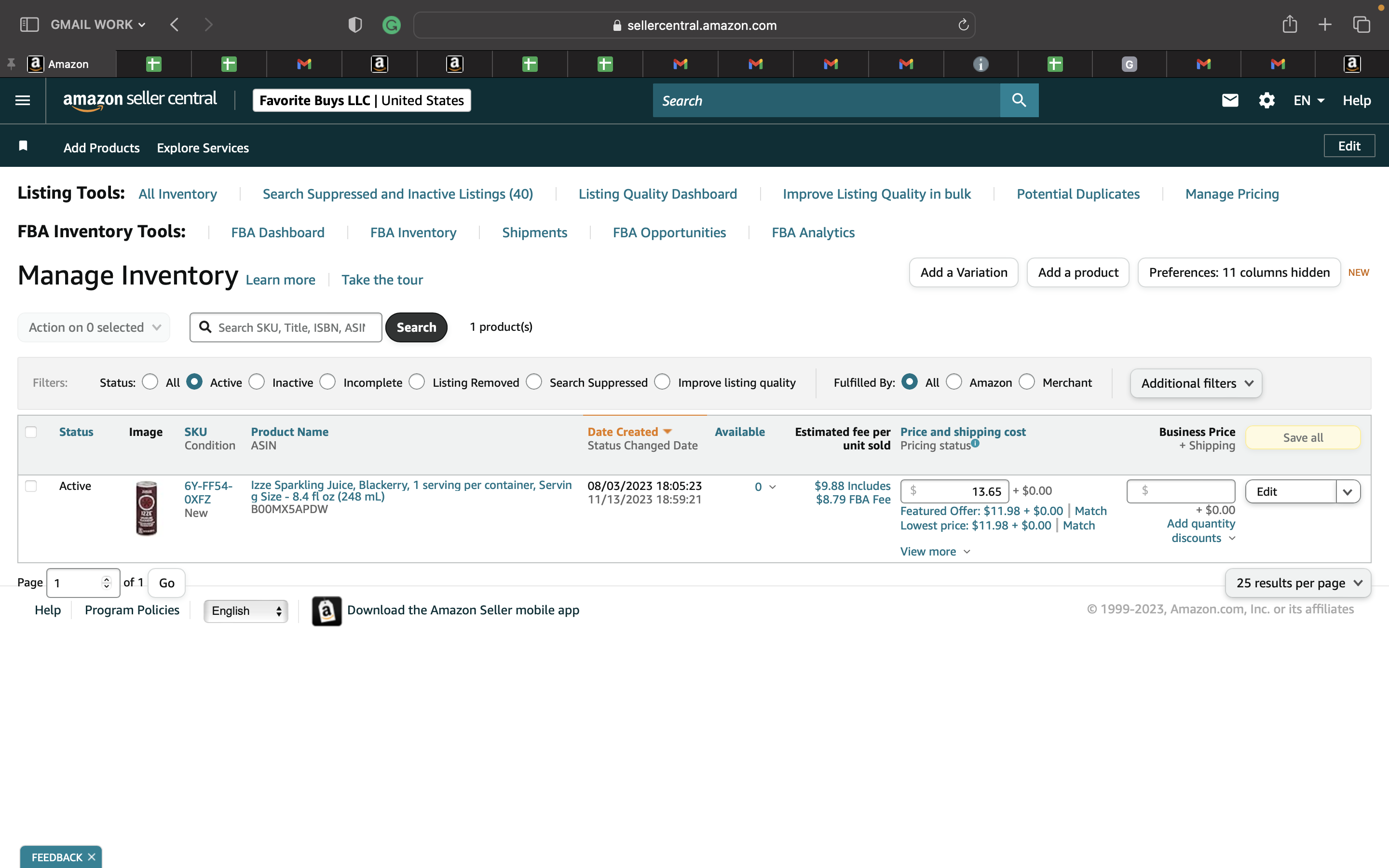Go to Manage Pricing
Image resolution: width=1389 pixels, height=868 pixels.
pyautogui.click(x=1232, y=194)
